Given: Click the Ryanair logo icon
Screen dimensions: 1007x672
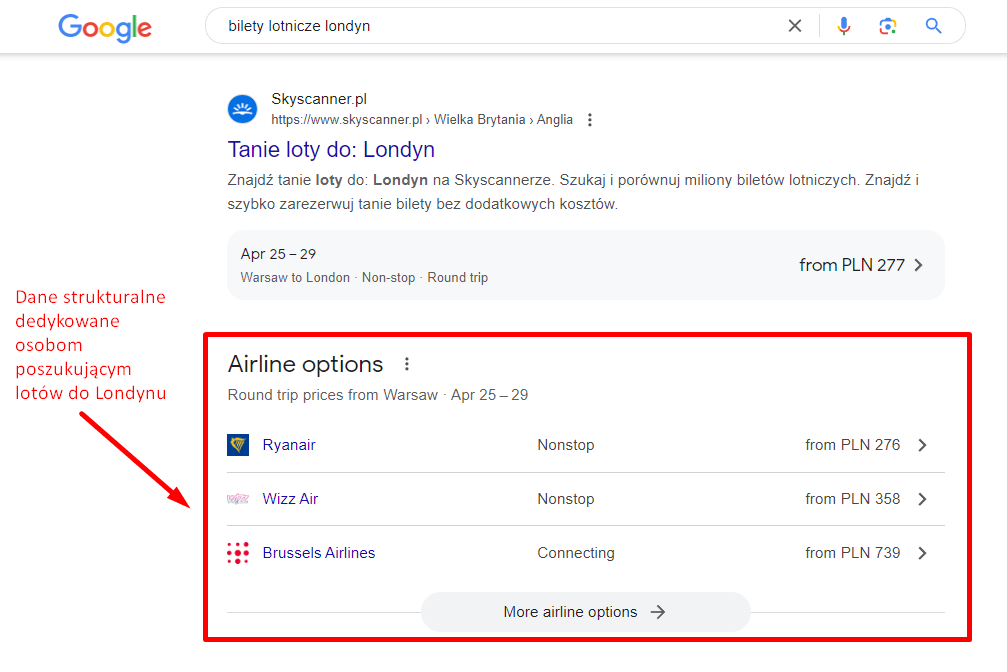Looking at the screenshot, I should 238,445.
